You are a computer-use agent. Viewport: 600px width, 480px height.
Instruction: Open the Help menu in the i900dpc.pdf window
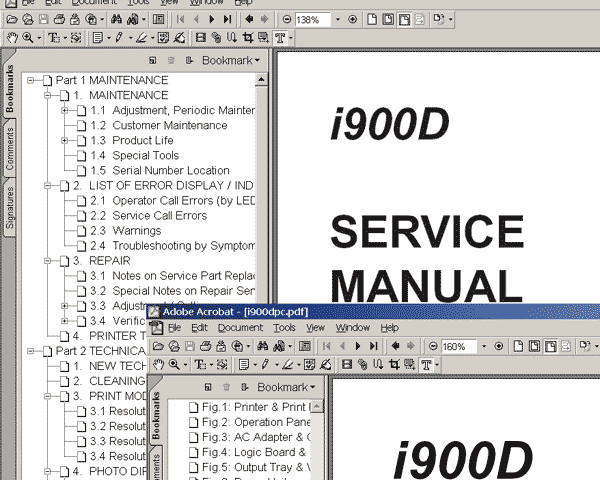coord(390,328)
